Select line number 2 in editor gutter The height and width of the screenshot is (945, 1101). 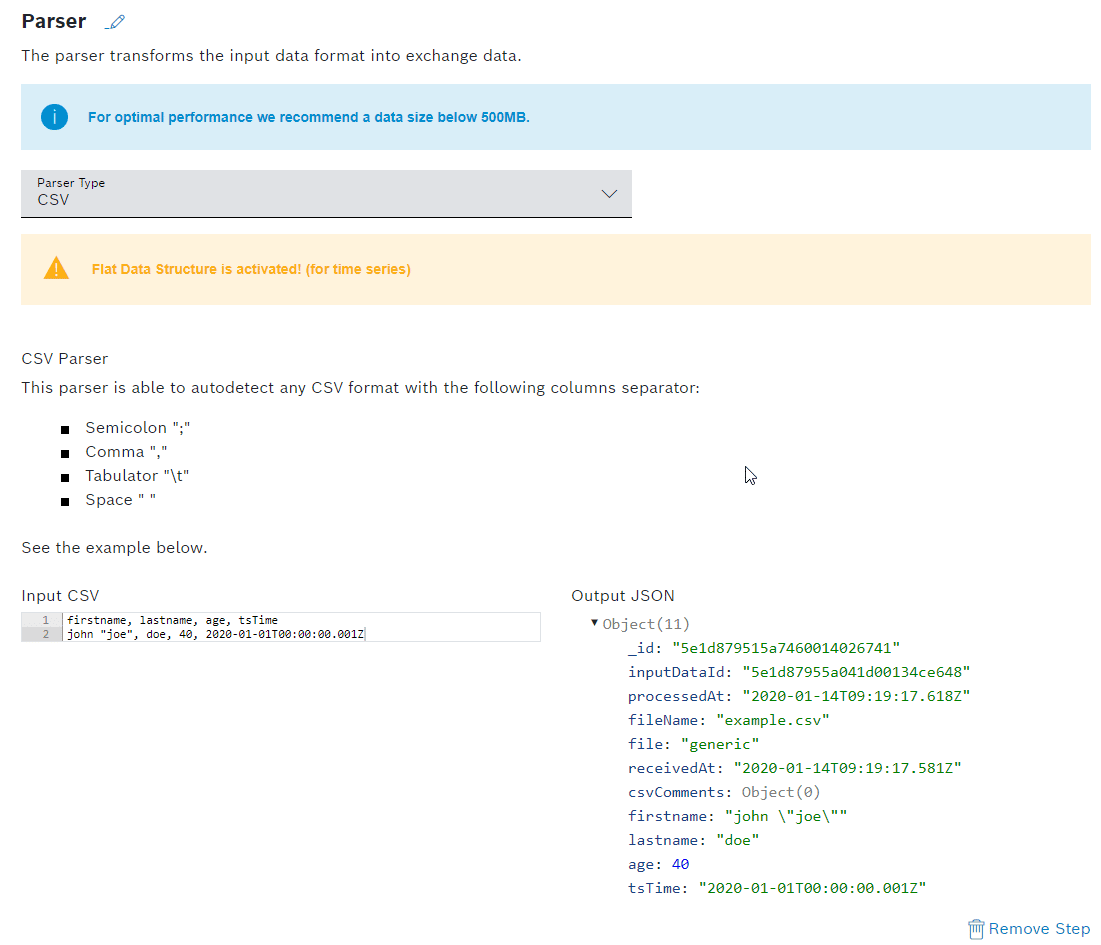coord(46,634)
